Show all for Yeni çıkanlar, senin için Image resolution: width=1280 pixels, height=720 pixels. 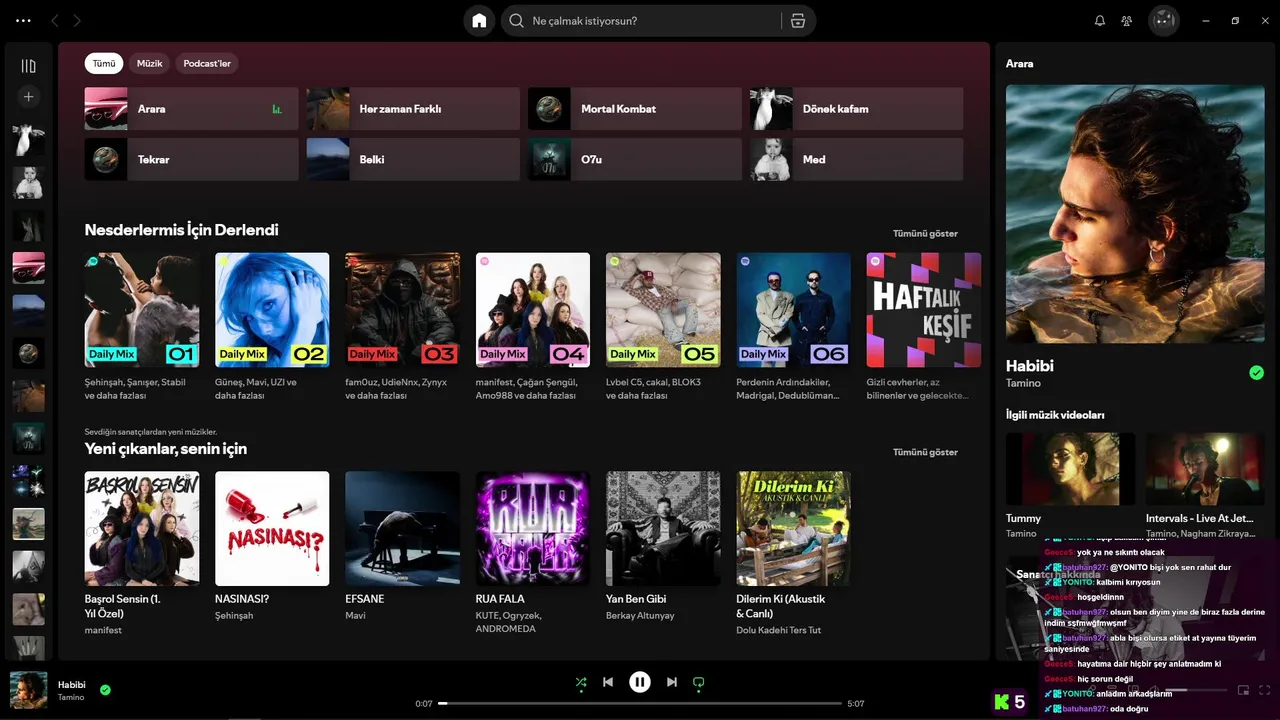click(925, 452)
